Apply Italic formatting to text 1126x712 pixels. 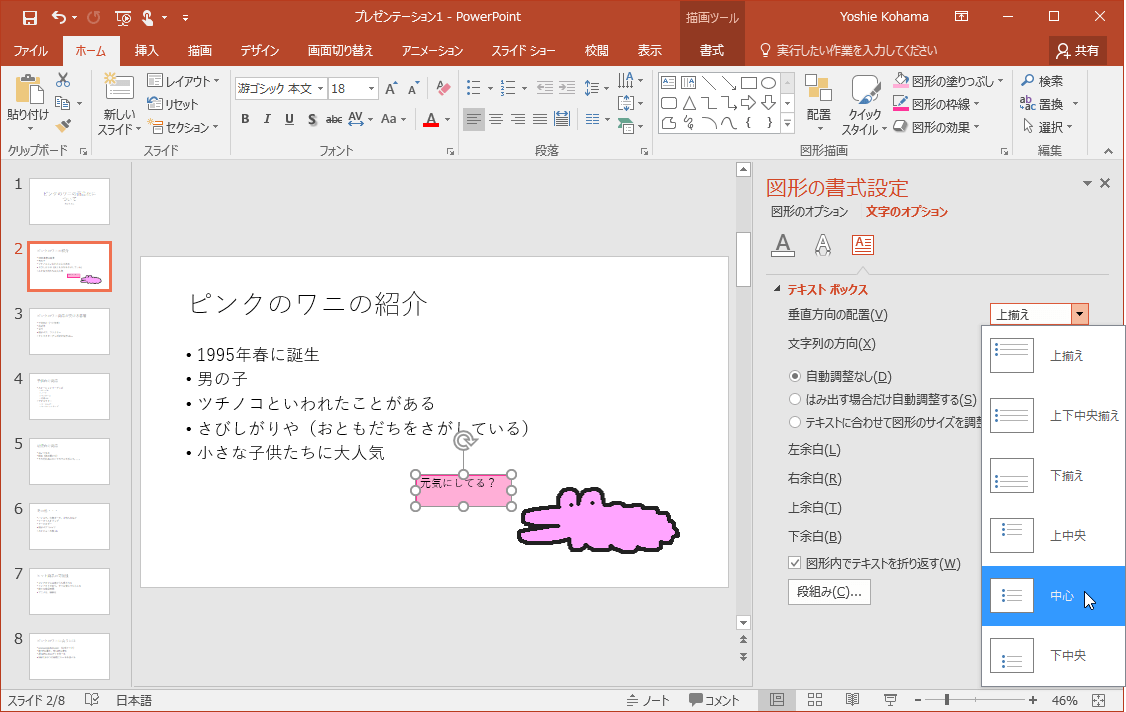point(267,119)
